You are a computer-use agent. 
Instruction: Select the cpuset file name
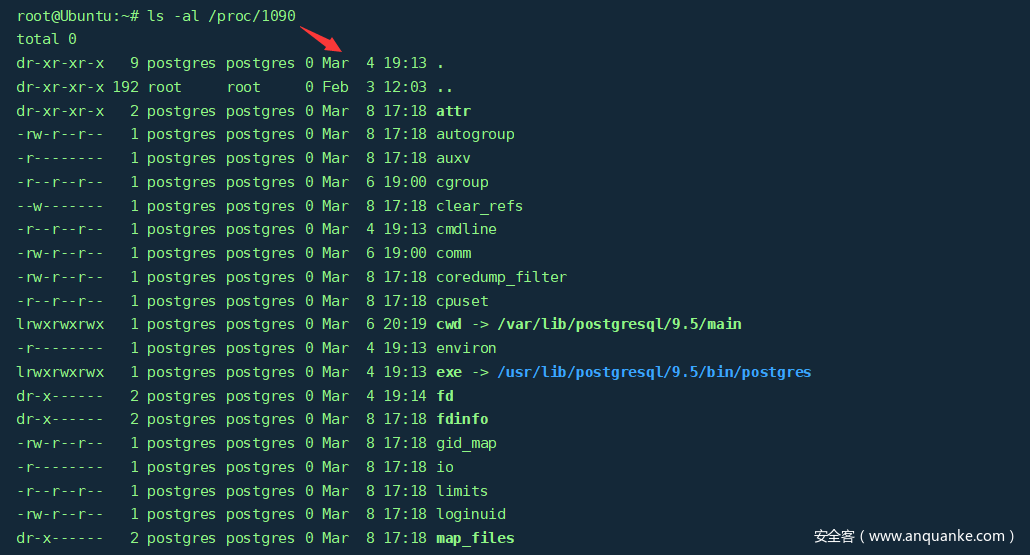(462, 301)
